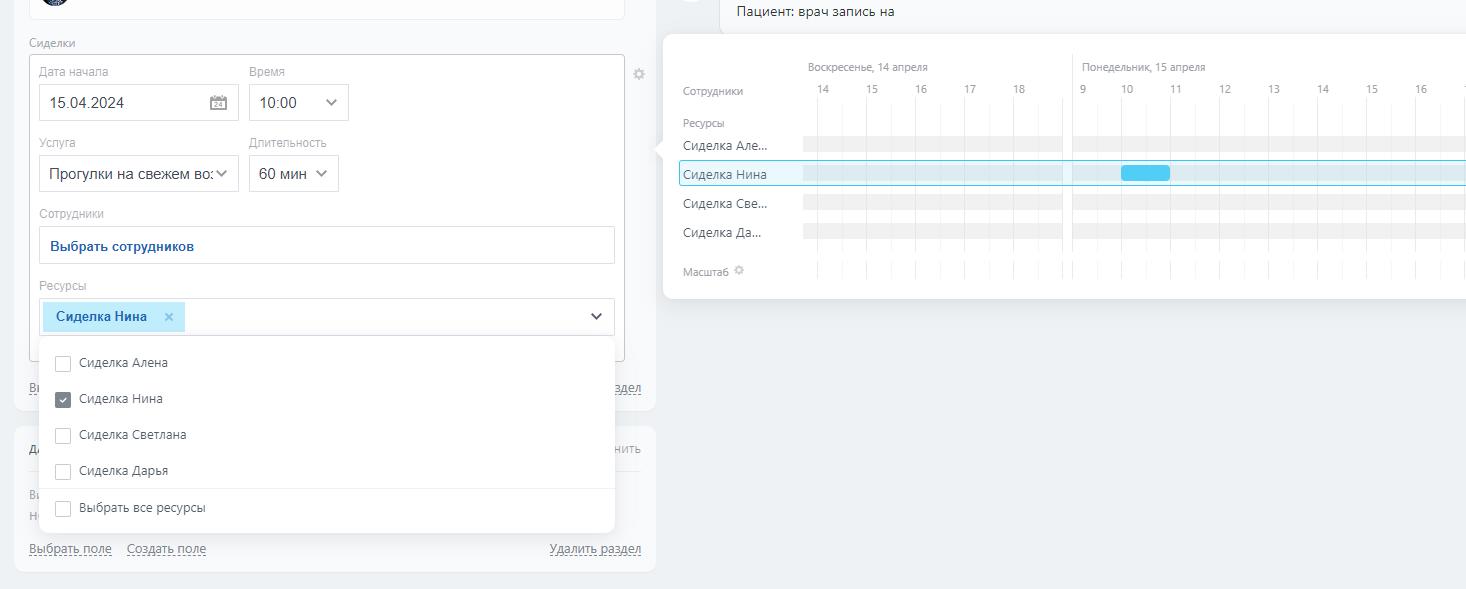
Task: Click Выбрать сотрудников link
Action: pos(122,246)
